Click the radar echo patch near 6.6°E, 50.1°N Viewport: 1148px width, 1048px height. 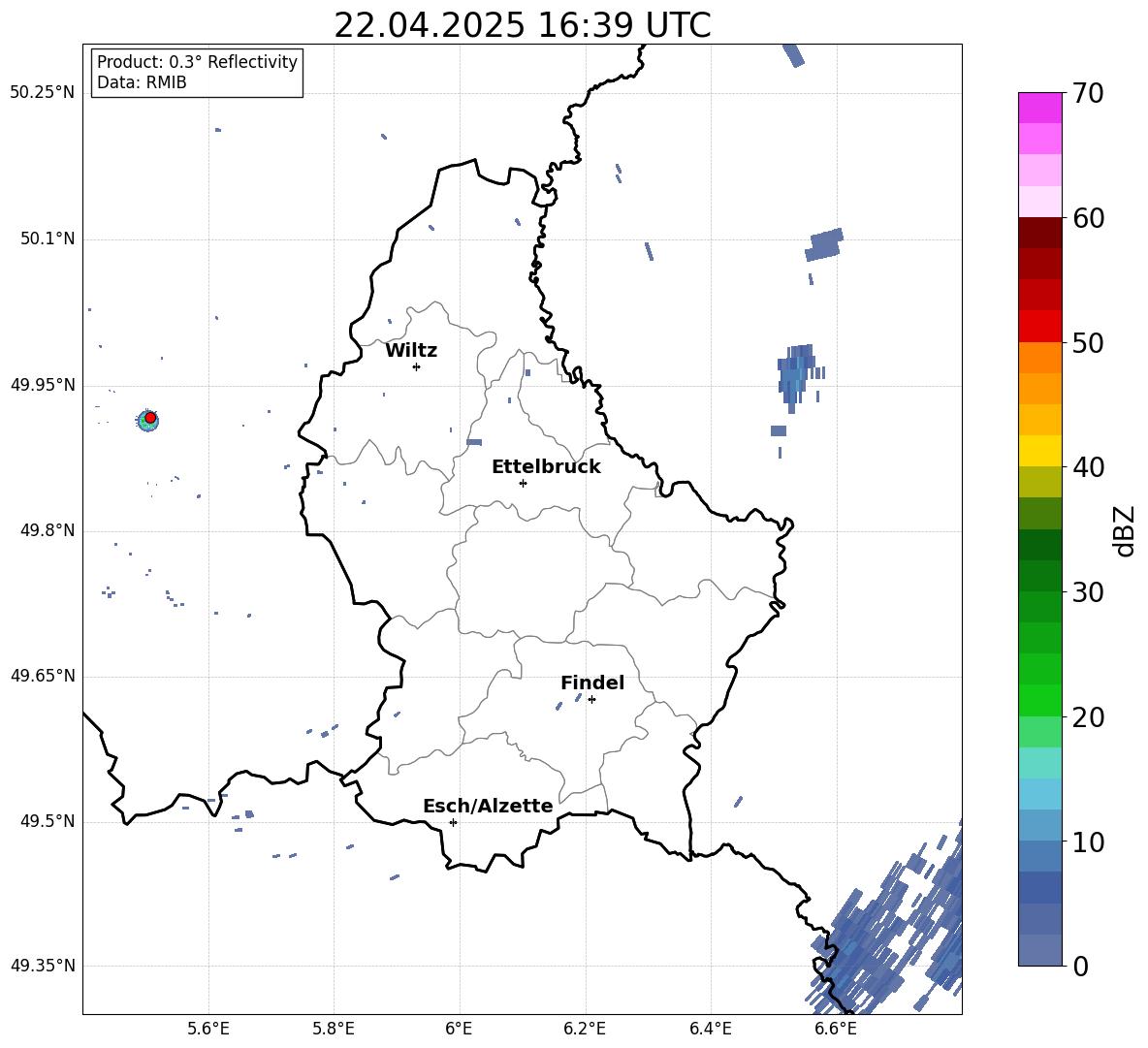click(x=825, y=244)
